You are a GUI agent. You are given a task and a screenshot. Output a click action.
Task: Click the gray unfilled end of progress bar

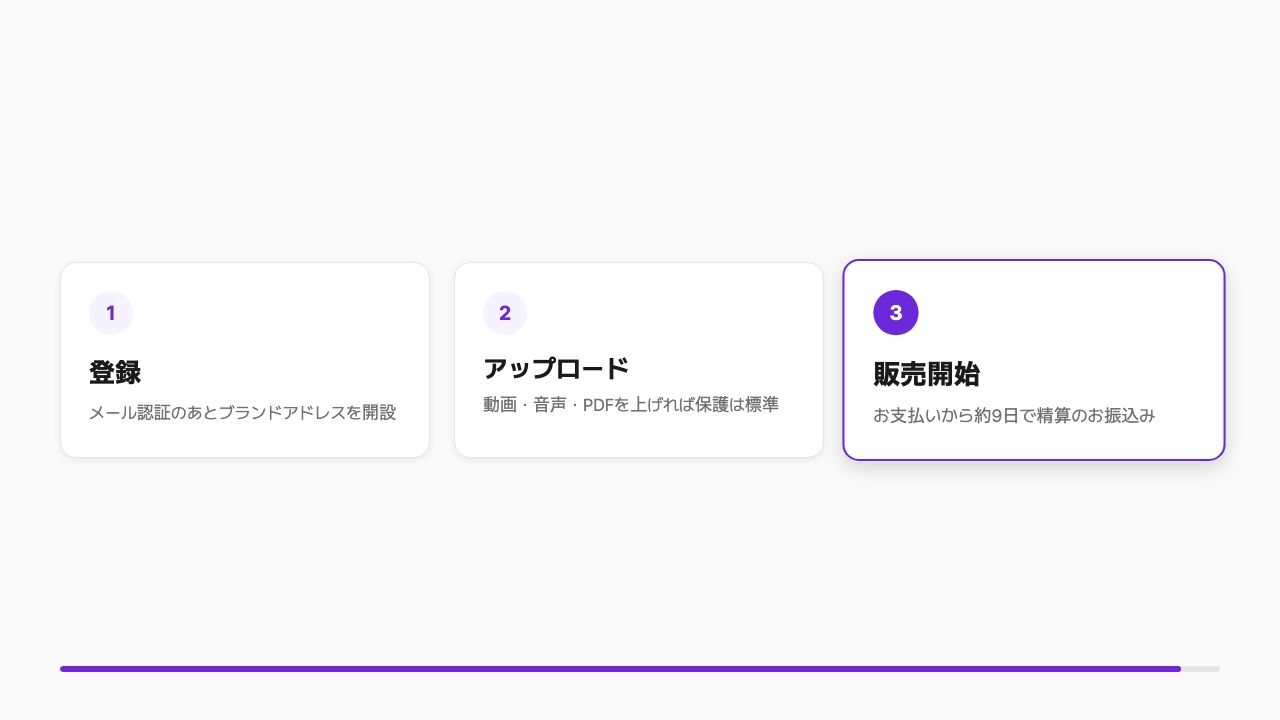[1200, 669]
